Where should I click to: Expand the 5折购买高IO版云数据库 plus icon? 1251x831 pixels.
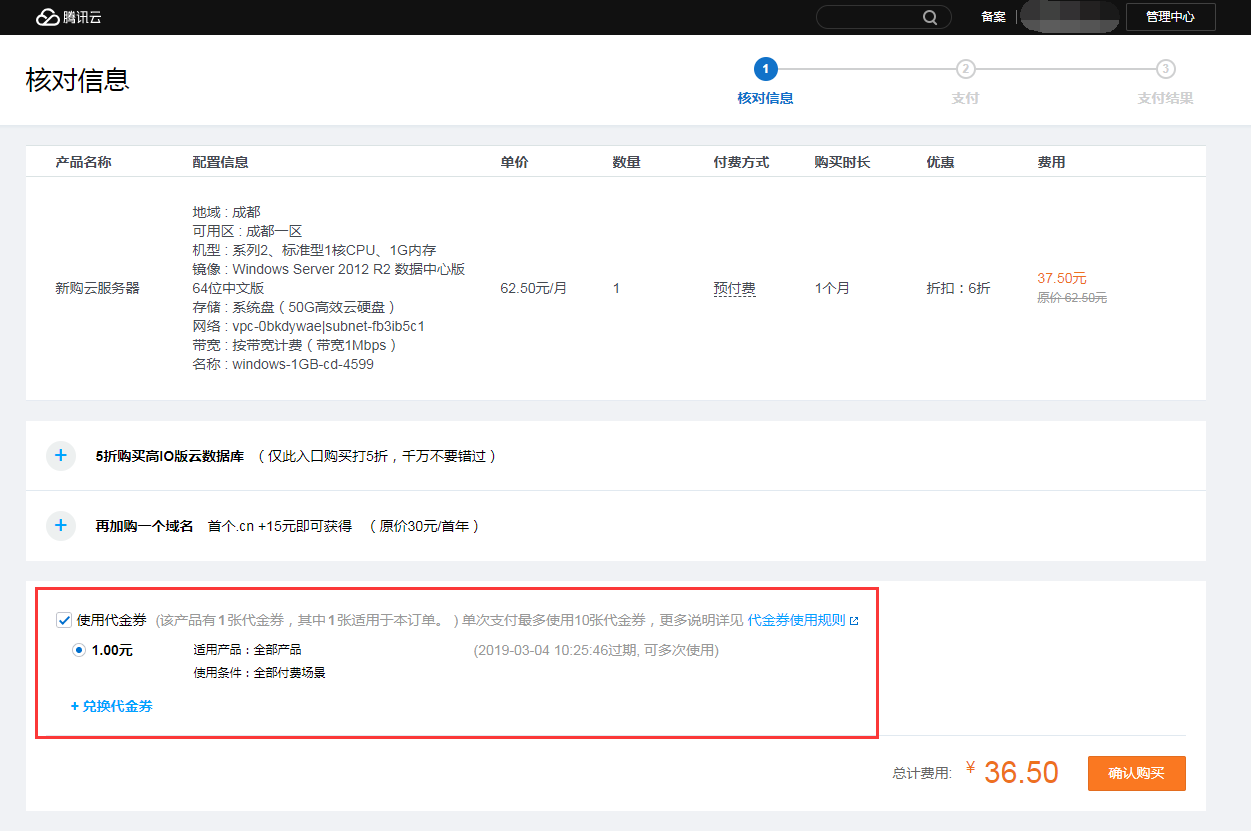[x=61, y=456]
